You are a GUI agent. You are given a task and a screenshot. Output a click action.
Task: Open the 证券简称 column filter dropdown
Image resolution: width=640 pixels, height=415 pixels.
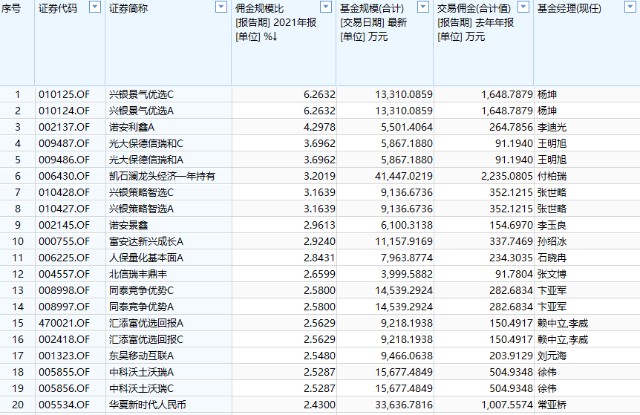(221, 7)
